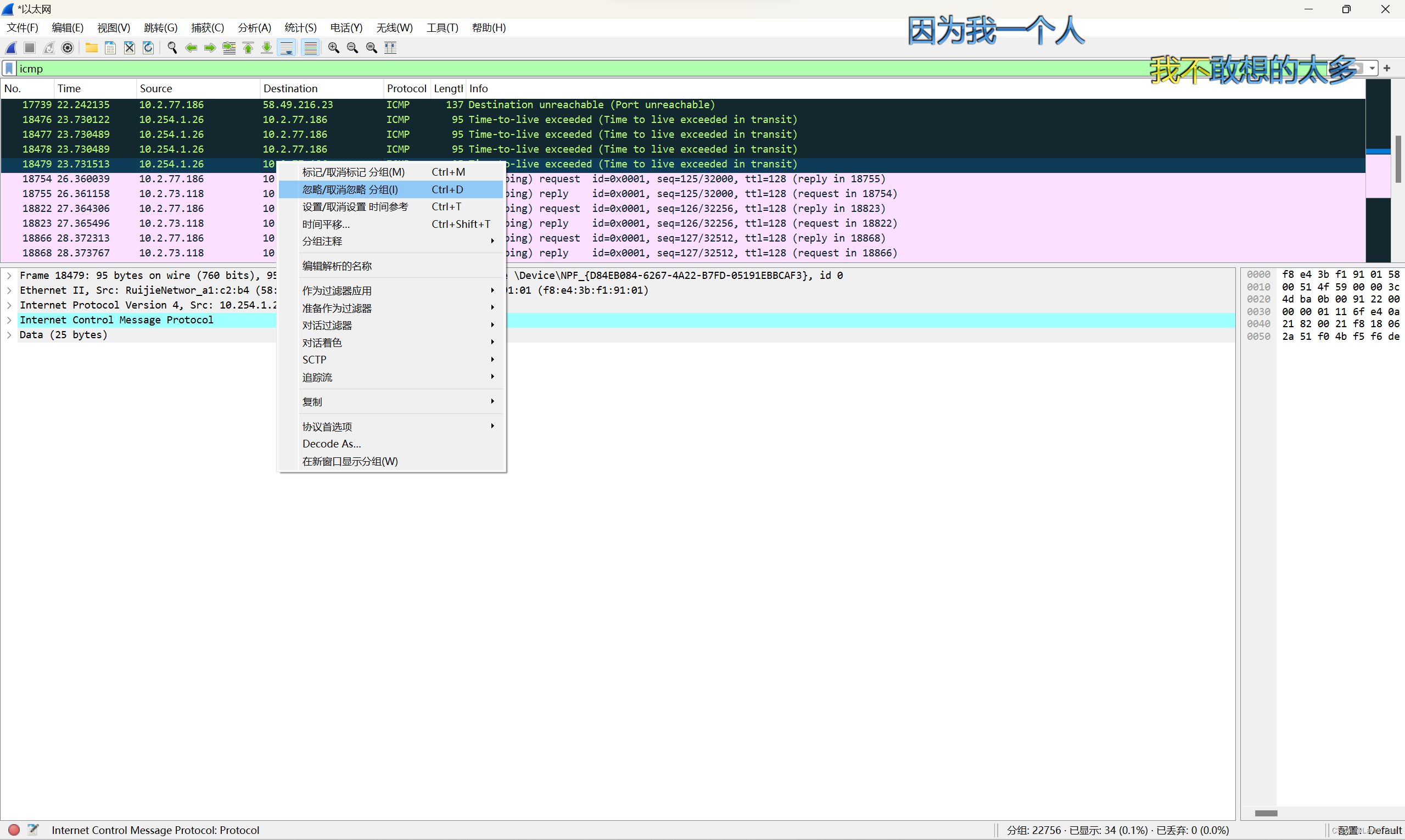Reset text zoom to normal size
This screenshot has width=1405, height=840.
coord(372,48)
